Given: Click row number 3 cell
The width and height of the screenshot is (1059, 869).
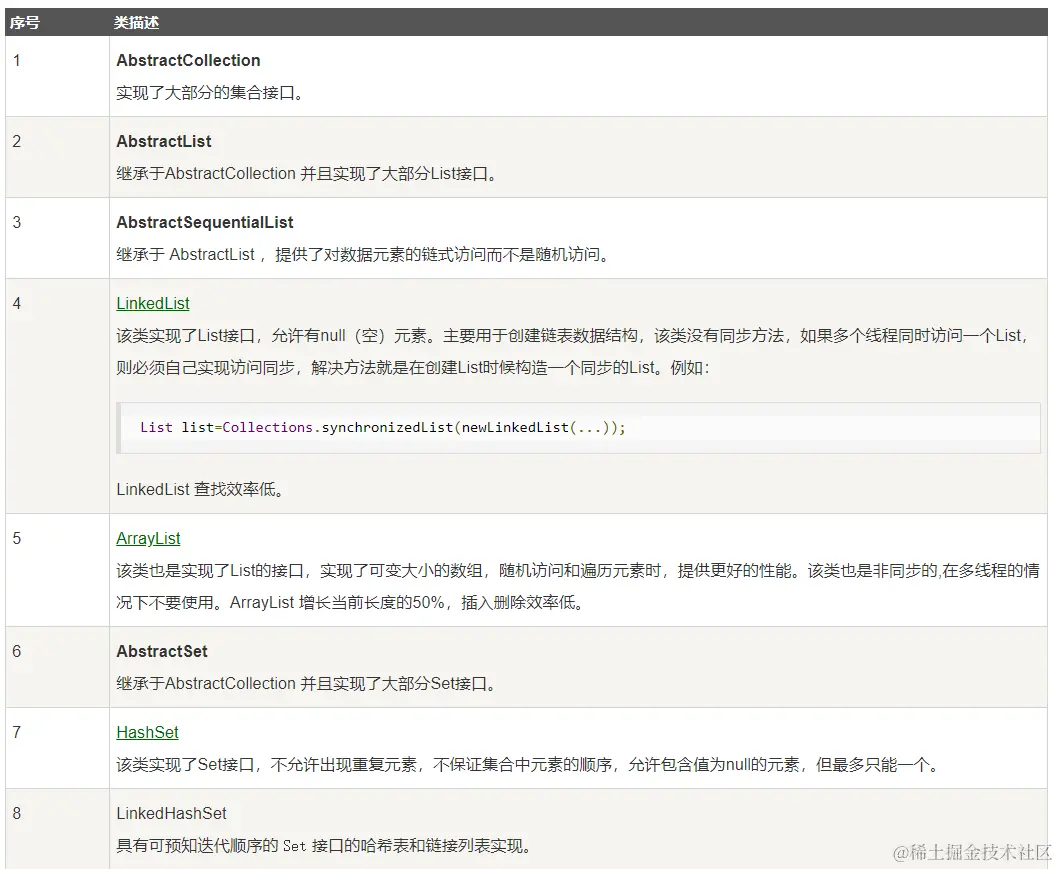Looking at the screenshot, I should coord(57,238).
